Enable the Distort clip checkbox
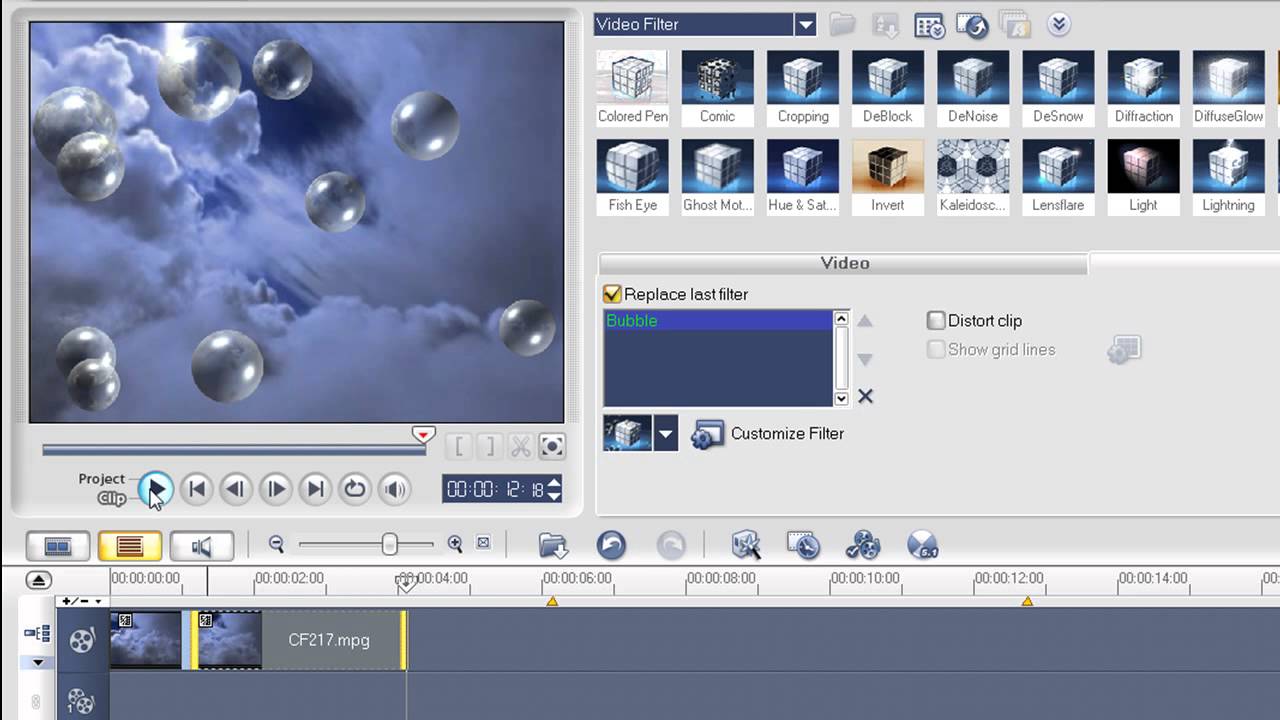 pos(936,320)
